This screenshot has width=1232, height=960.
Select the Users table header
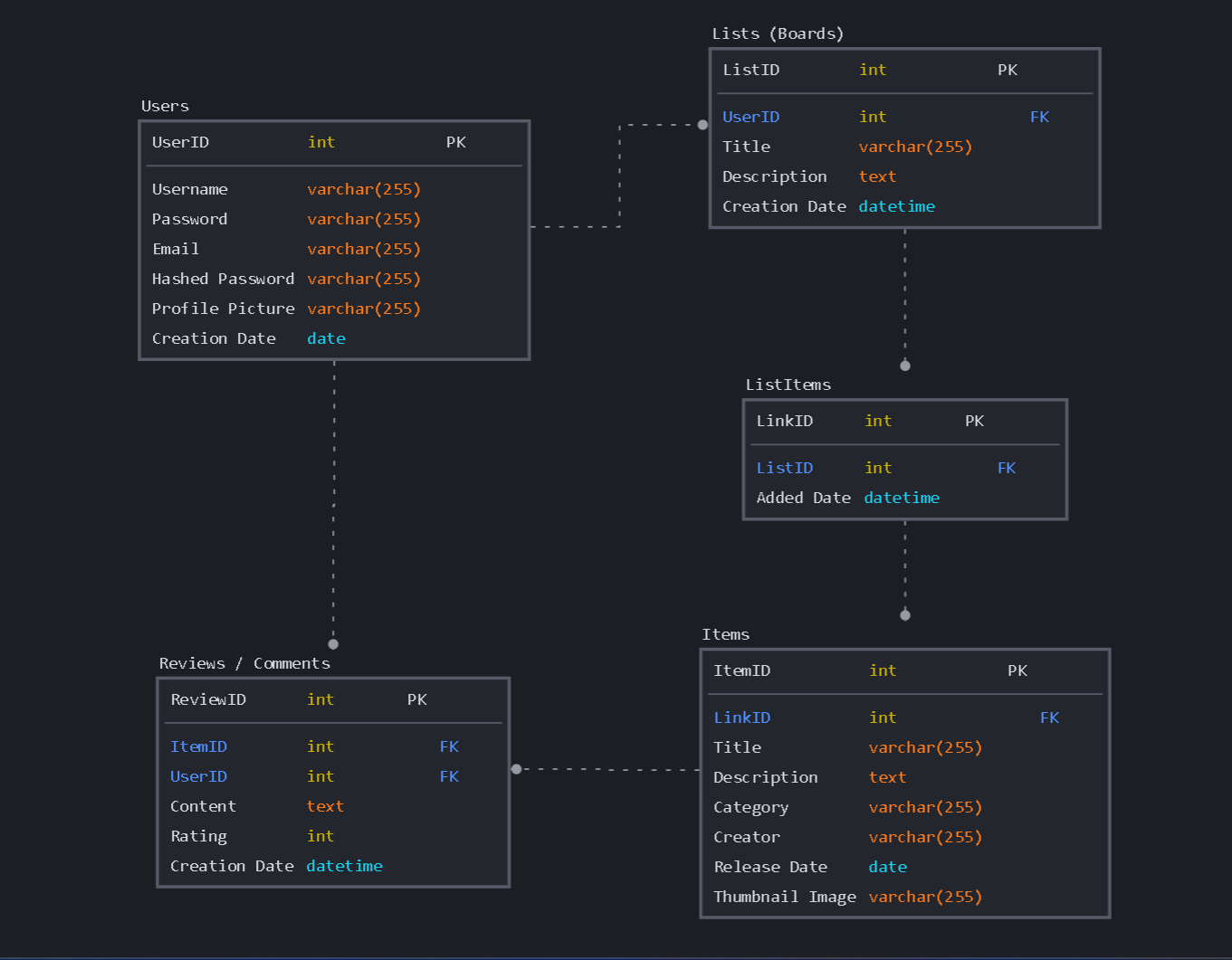pyautogui.click(x=165, y=106)
